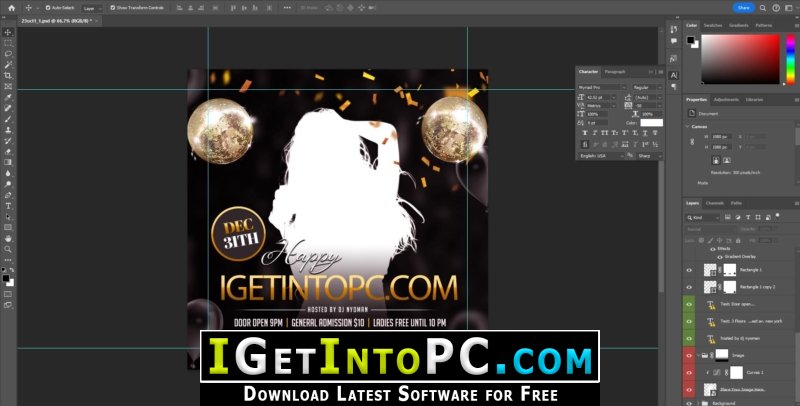Select the Zoom tool
Viewport: 800px width, 406px height.
pos(8,249)
